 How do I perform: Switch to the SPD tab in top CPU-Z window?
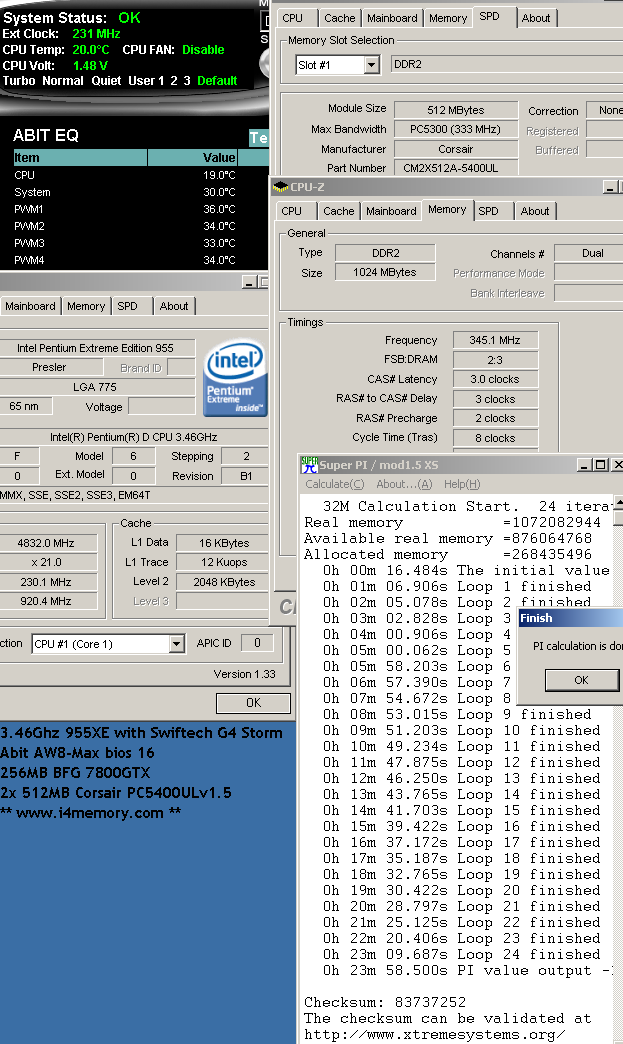489,17
